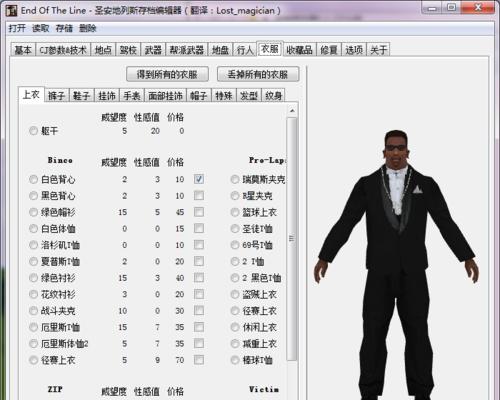
Task: Select the 白色背心 radio button
Action: pyautogui.click(x=33, y=179)
